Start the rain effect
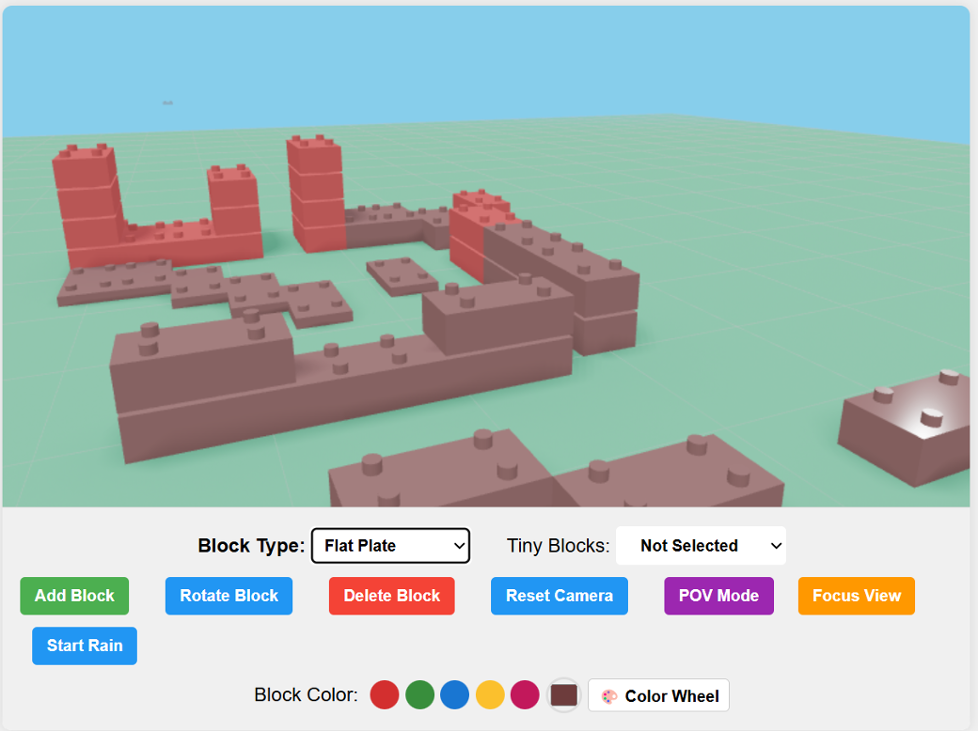 point(84,645)
